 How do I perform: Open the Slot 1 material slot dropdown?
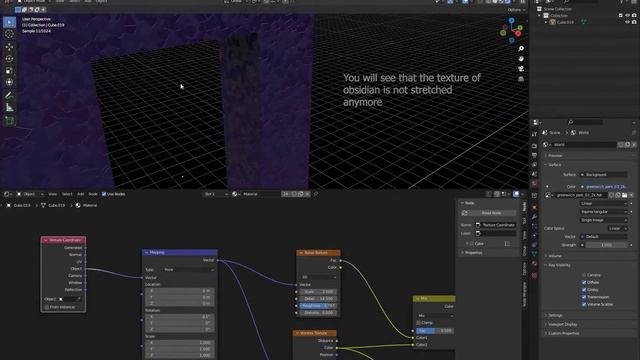click(216, 194)
